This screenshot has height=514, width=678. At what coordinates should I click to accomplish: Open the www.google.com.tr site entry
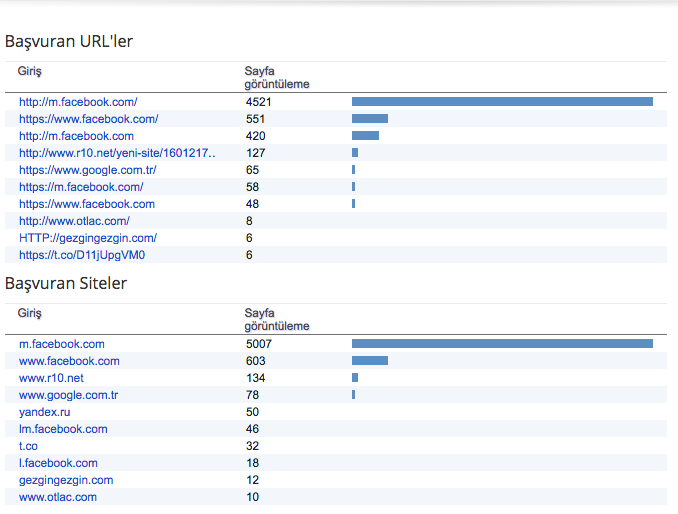tap(68, 395)
